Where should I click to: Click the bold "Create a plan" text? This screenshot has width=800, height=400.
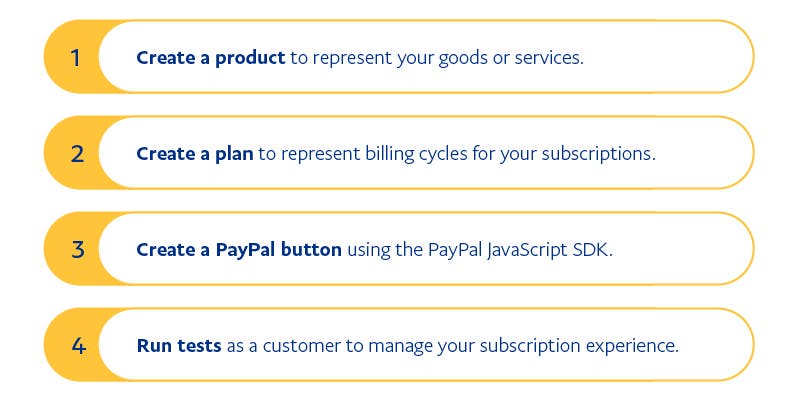tap(196, 153)
